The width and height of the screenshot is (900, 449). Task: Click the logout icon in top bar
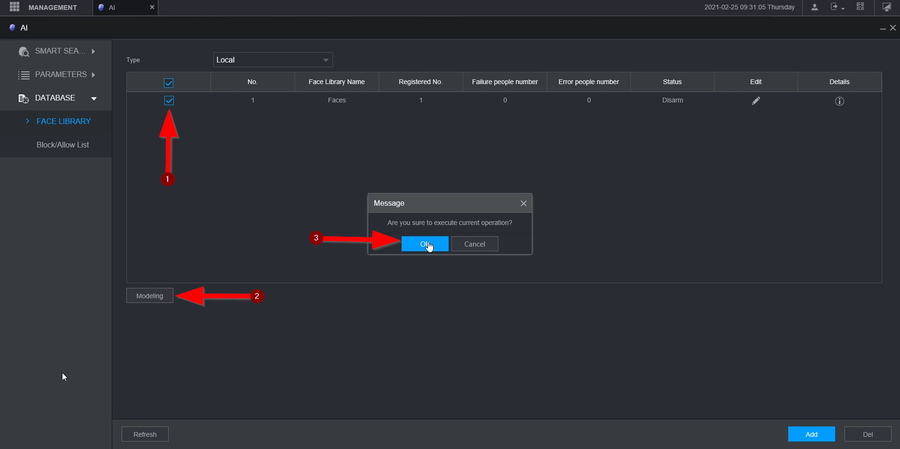coord(836,7)
